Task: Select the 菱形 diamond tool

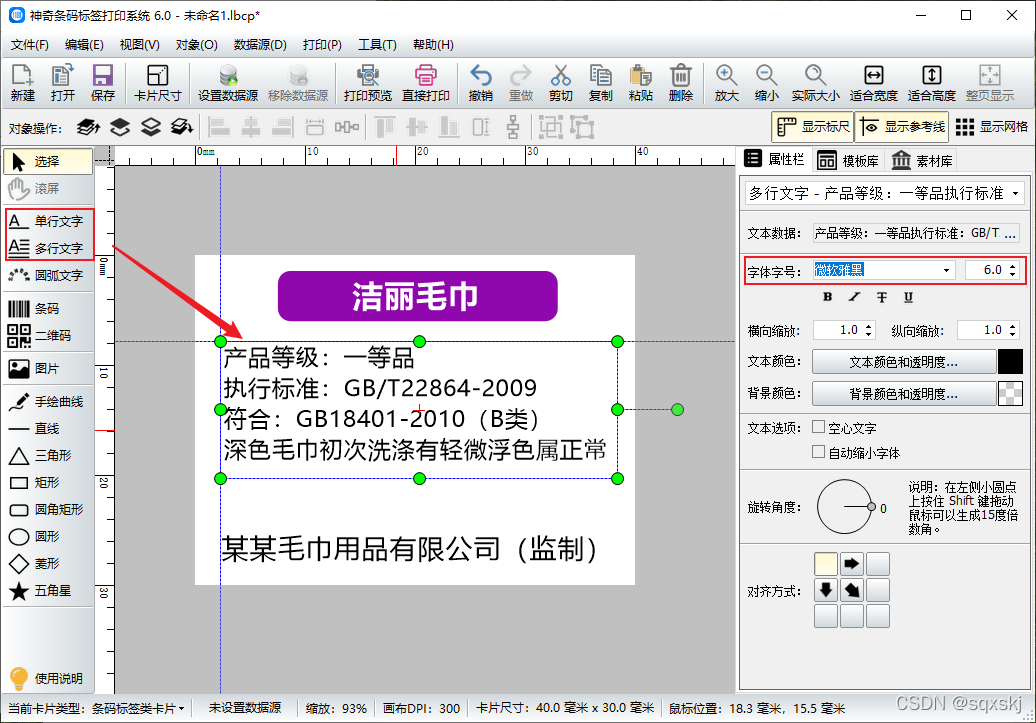Action: pyautogui.click(x=48, y=564)
